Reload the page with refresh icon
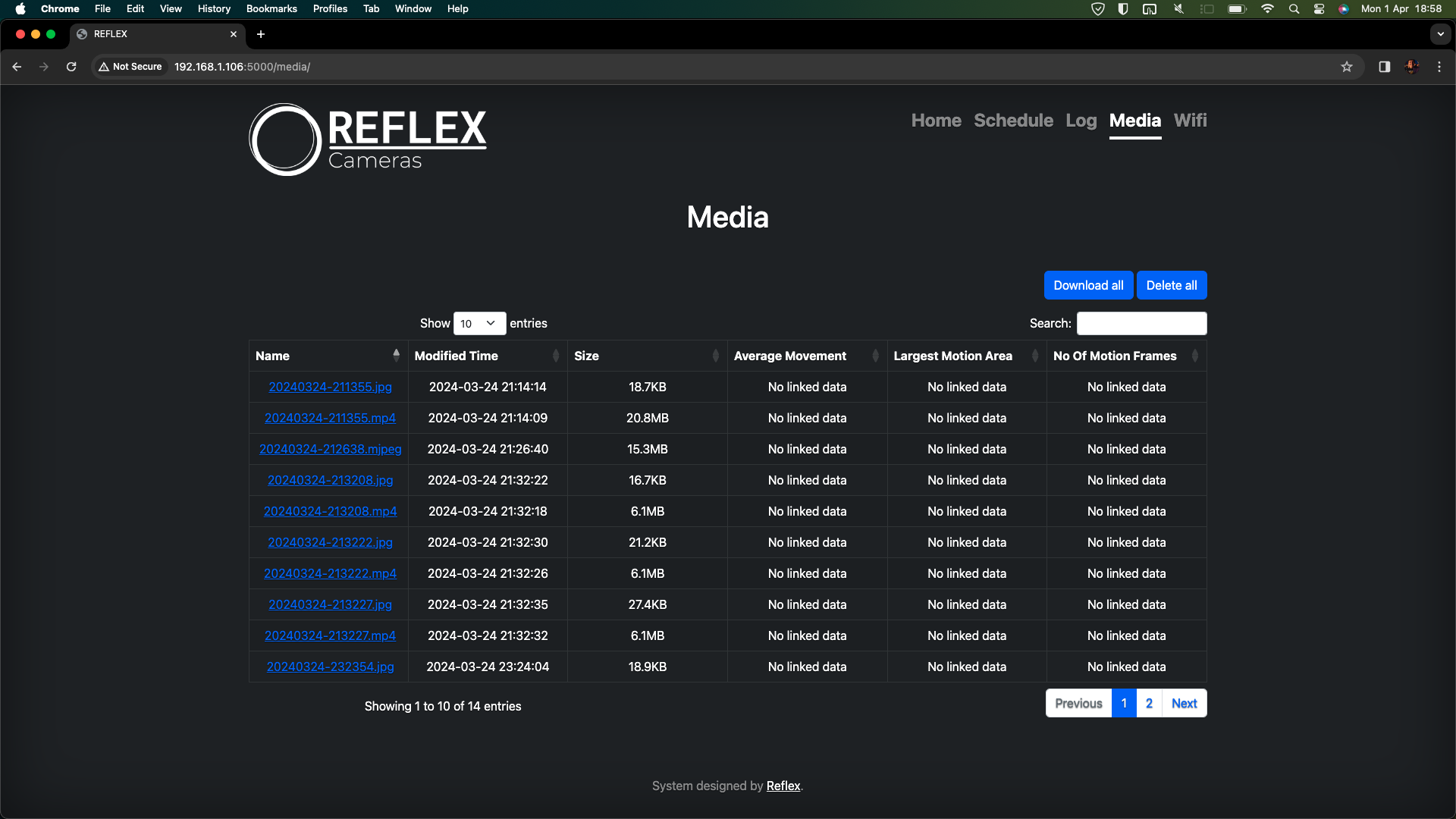Viewport: 1456px width, 819px height. pos(71,67)
